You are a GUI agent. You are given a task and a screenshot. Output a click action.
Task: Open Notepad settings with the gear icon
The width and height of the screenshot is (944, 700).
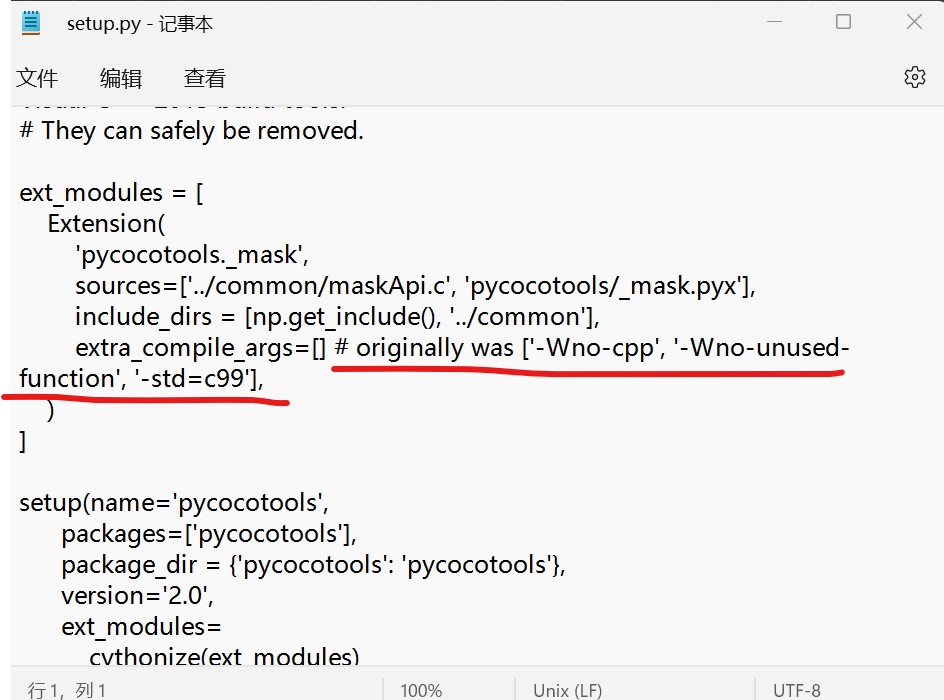[x=913, y=77]
